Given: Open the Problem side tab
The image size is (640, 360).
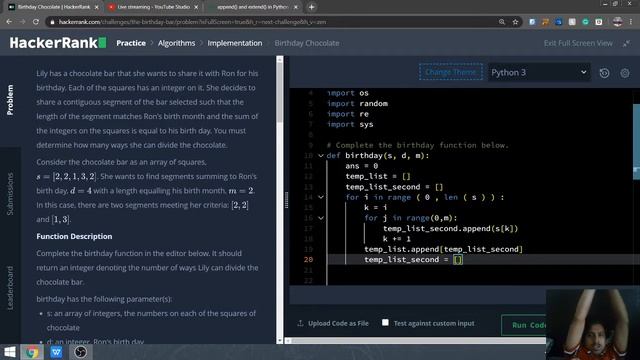Looking at the screenshot, I should tap(10, 100).
